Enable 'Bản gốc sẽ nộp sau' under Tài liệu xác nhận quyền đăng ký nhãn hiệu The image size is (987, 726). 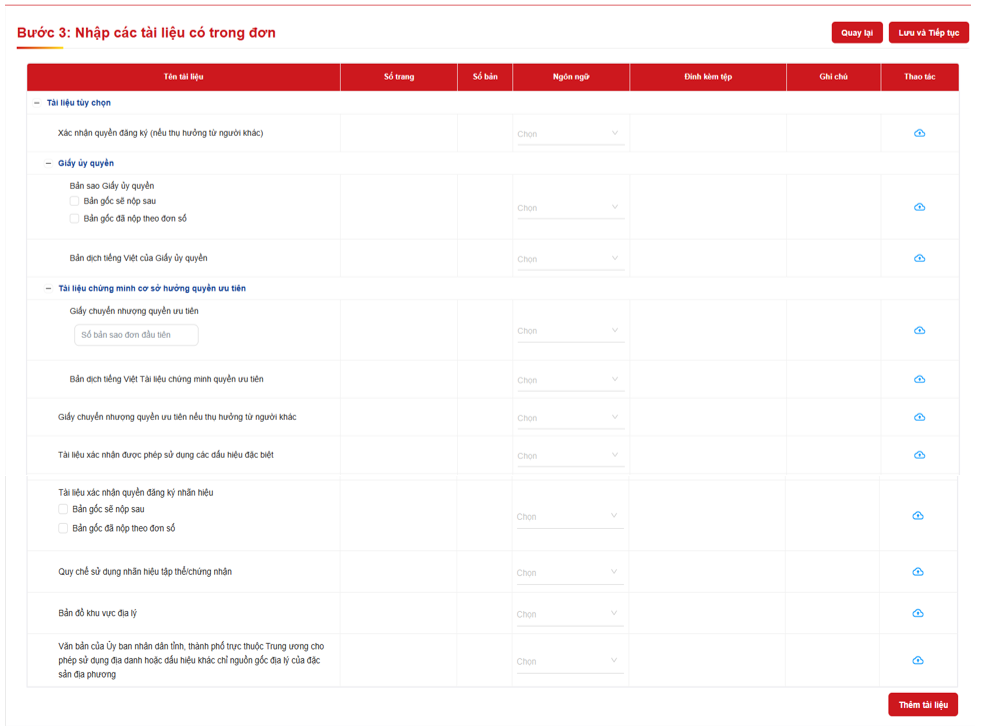click(63, 509)
